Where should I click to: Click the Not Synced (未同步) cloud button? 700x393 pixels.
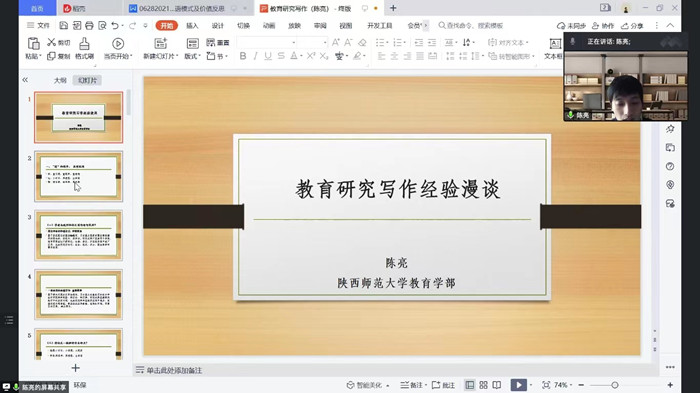(571, 26)
